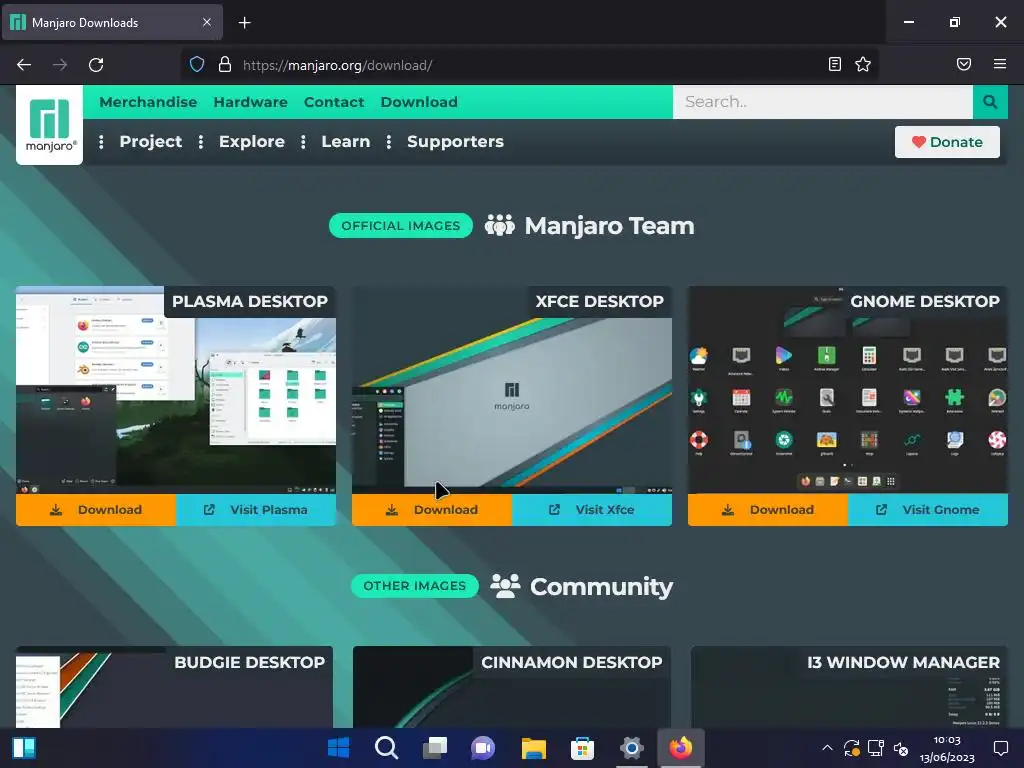This screenshot has height=768, width=1024.
Task: Open Firefox hamburger application menu
Action: (x=999, y=64)
